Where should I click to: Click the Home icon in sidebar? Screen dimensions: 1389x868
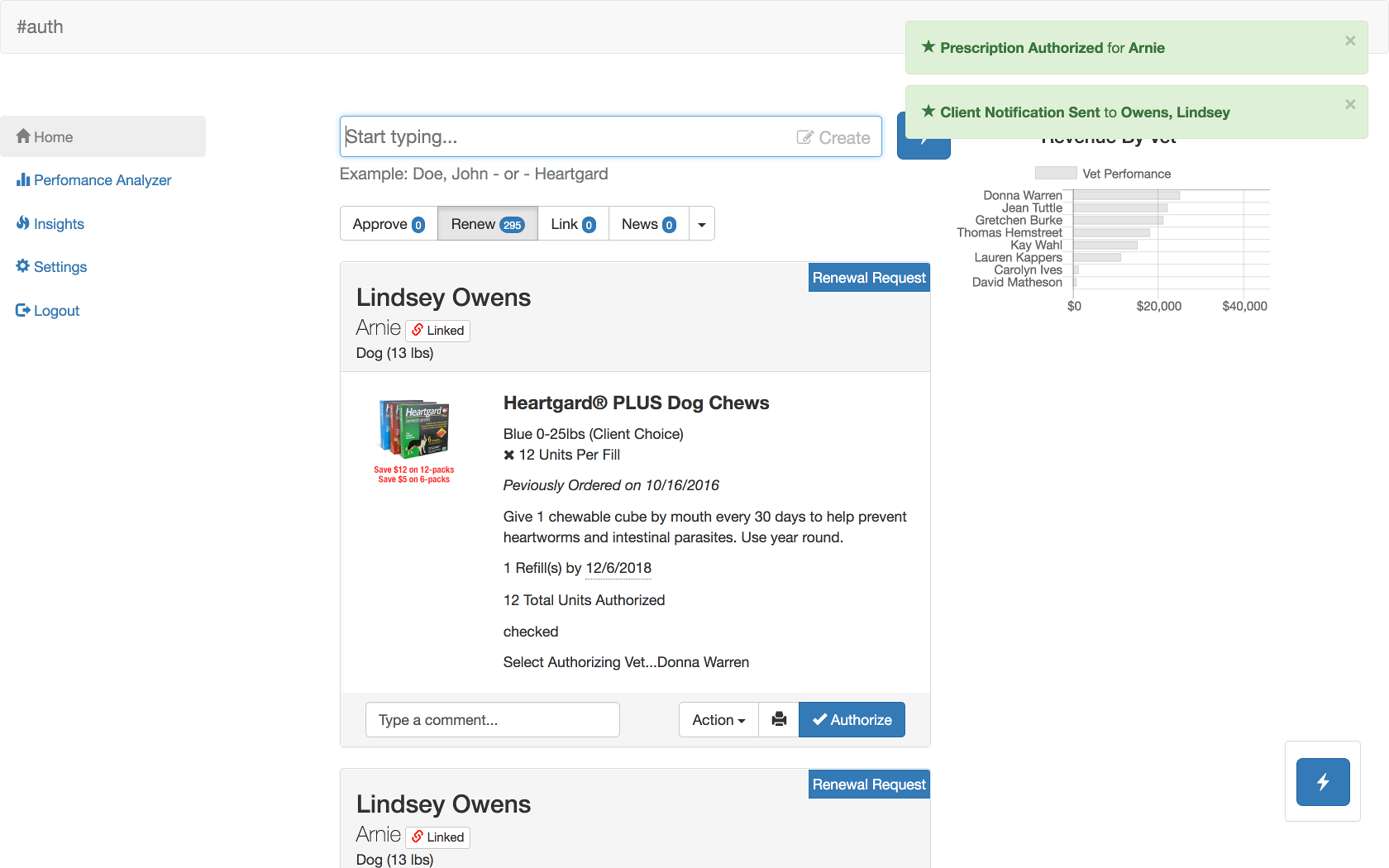[x=23, y=136]
